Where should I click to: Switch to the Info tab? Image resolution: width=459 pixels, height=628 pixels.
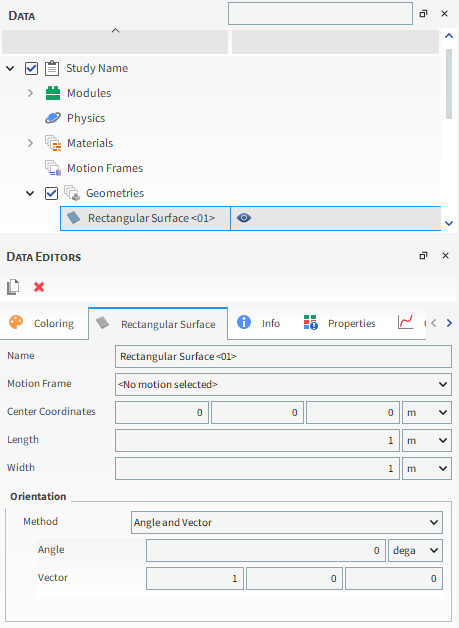(x=259, y=323)
